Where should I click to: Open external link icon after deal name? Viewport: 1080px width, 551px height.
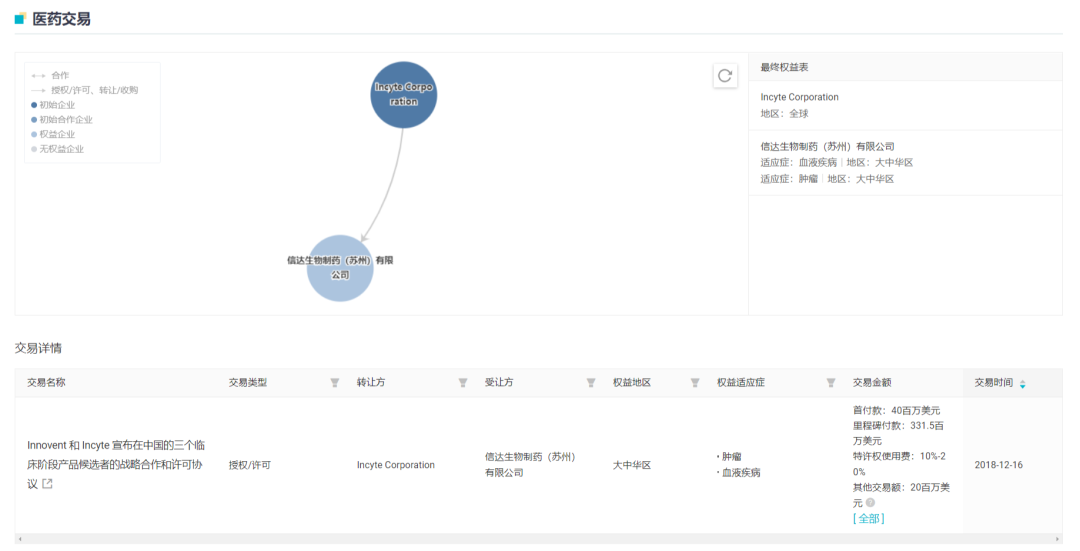pos(47,484)
